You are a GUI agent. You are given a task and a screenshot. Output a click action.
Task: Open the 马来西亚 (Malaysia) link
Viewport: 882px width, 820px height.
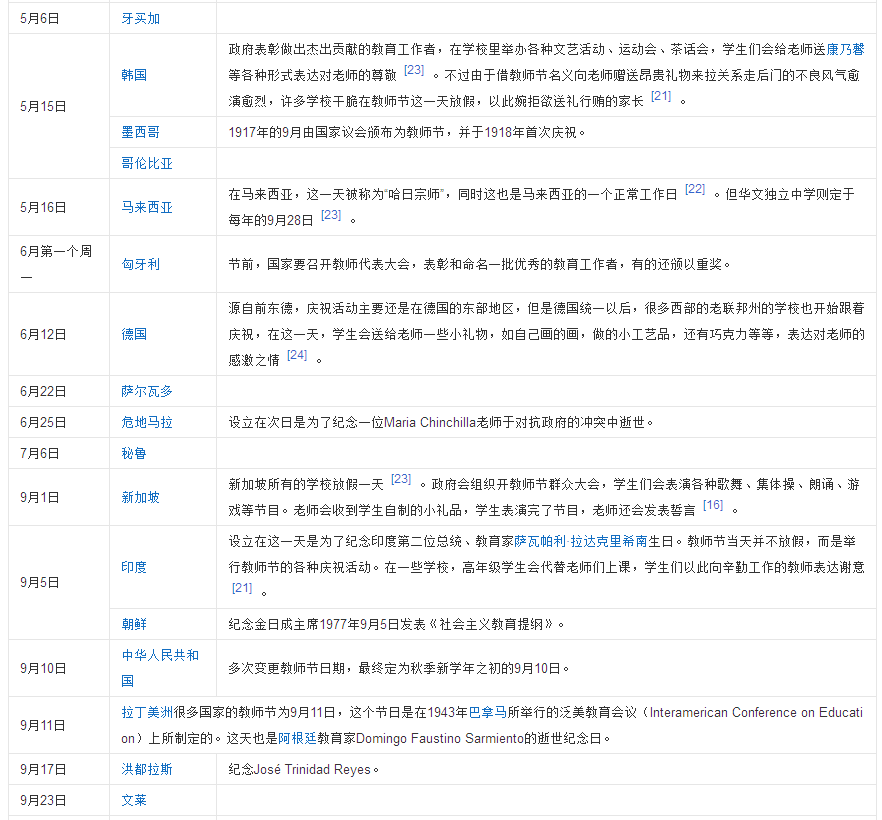147,208
